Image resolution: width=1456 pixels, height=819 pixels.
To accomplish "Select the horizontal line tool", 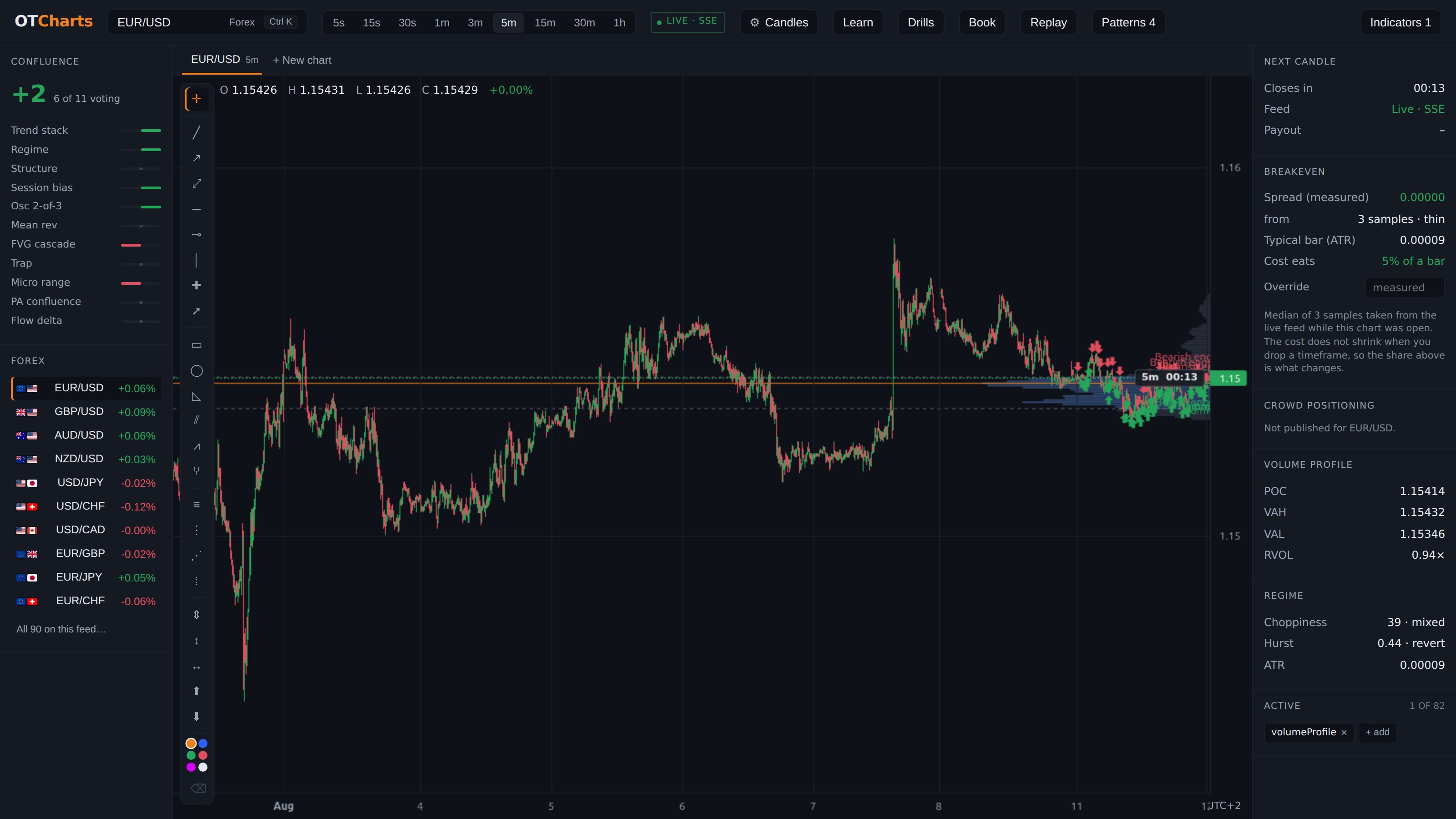I will (196, 209).
